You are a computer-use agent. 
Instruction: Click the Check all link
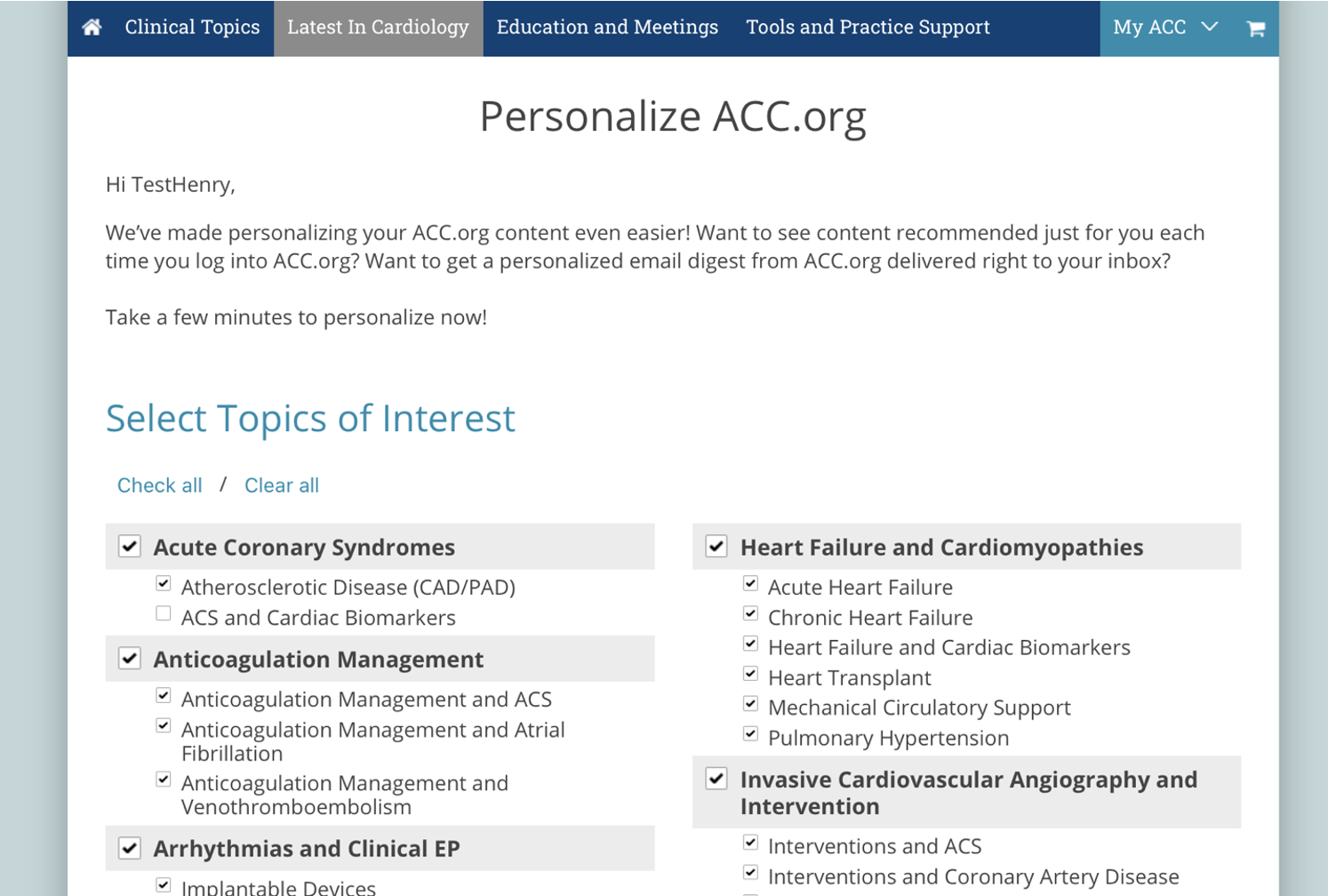coord(160,485)
